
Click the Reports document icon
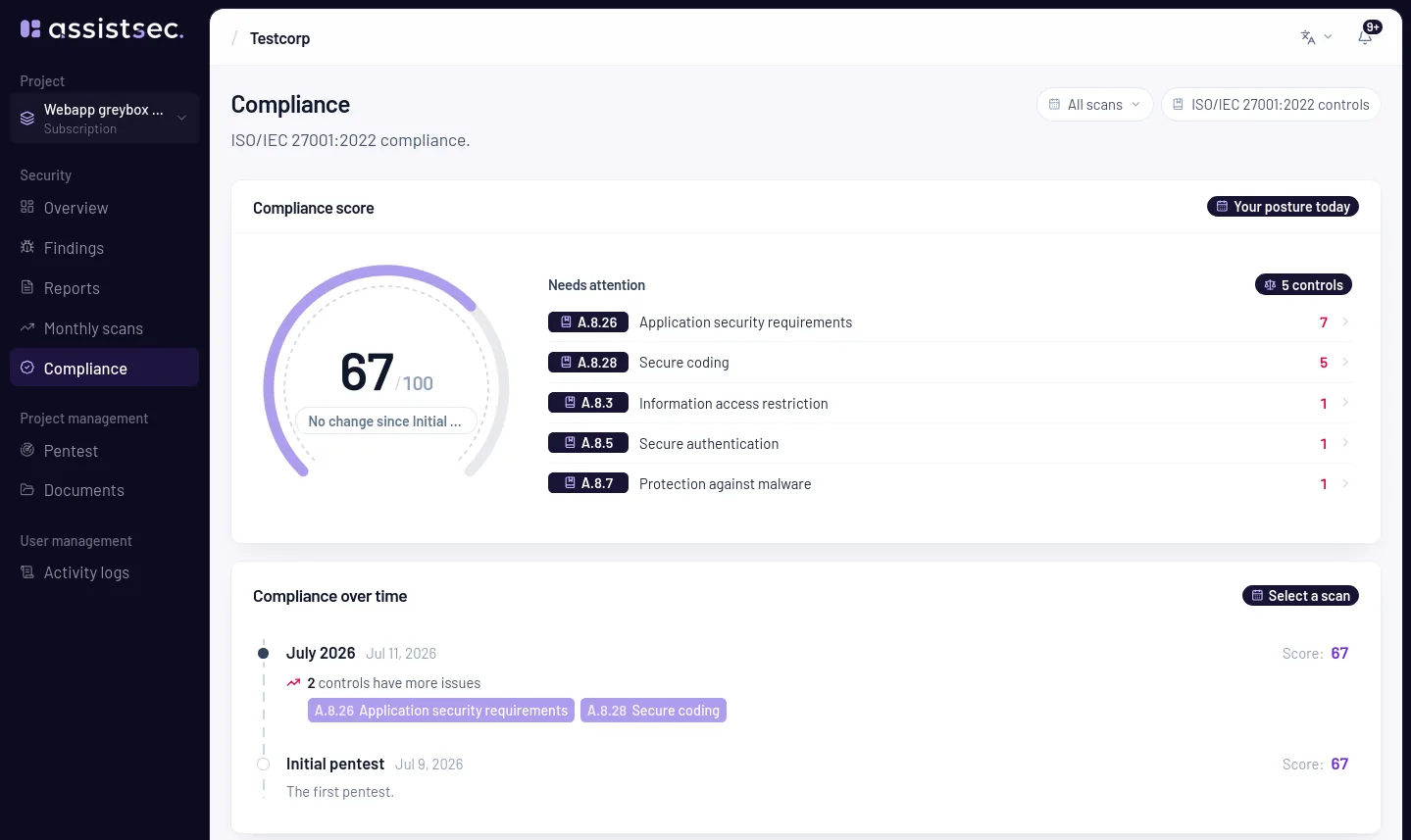tap(27, 287)
